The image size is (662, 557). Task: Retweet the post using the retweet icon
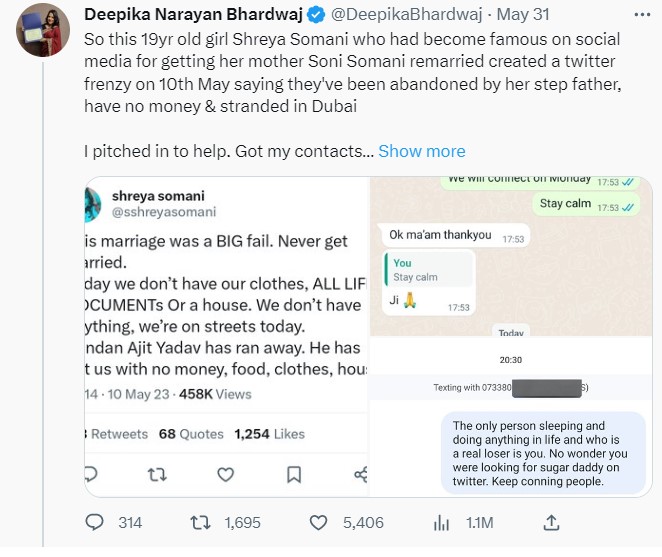pos(200,523)
